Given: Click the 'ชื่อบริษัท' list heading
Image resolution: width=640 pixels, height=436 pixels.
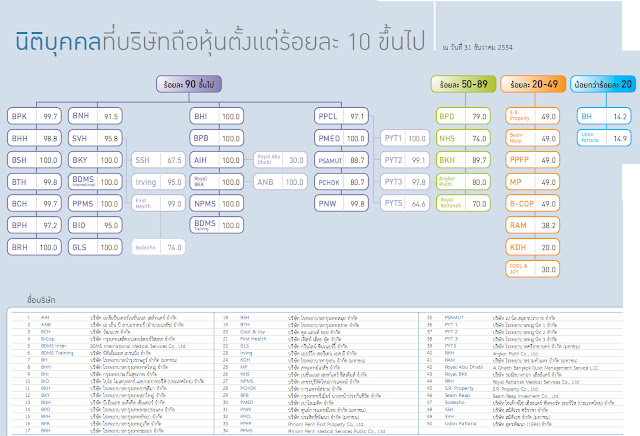Looking at the screenshot, I should 41,300.
